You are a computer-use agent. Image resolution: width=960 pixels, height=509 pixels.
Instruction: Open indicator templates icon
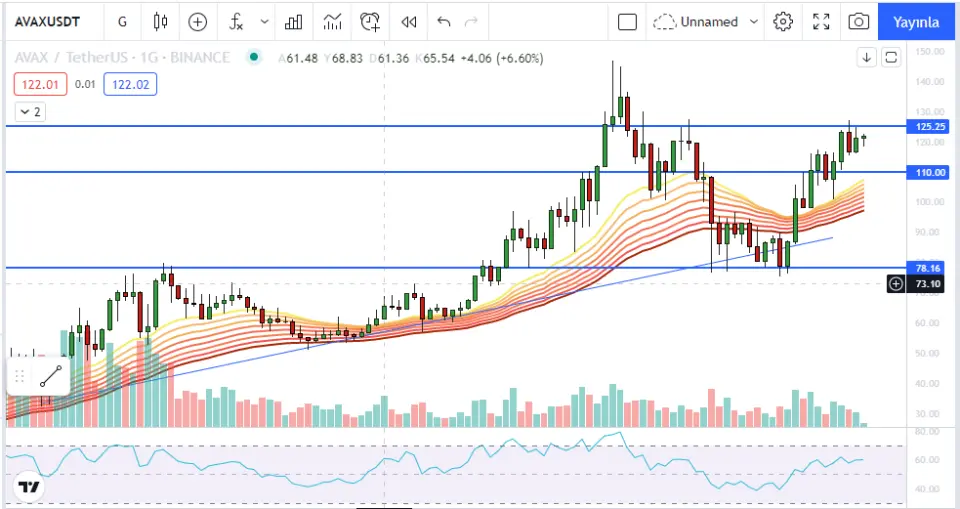(x=333, y=21)
